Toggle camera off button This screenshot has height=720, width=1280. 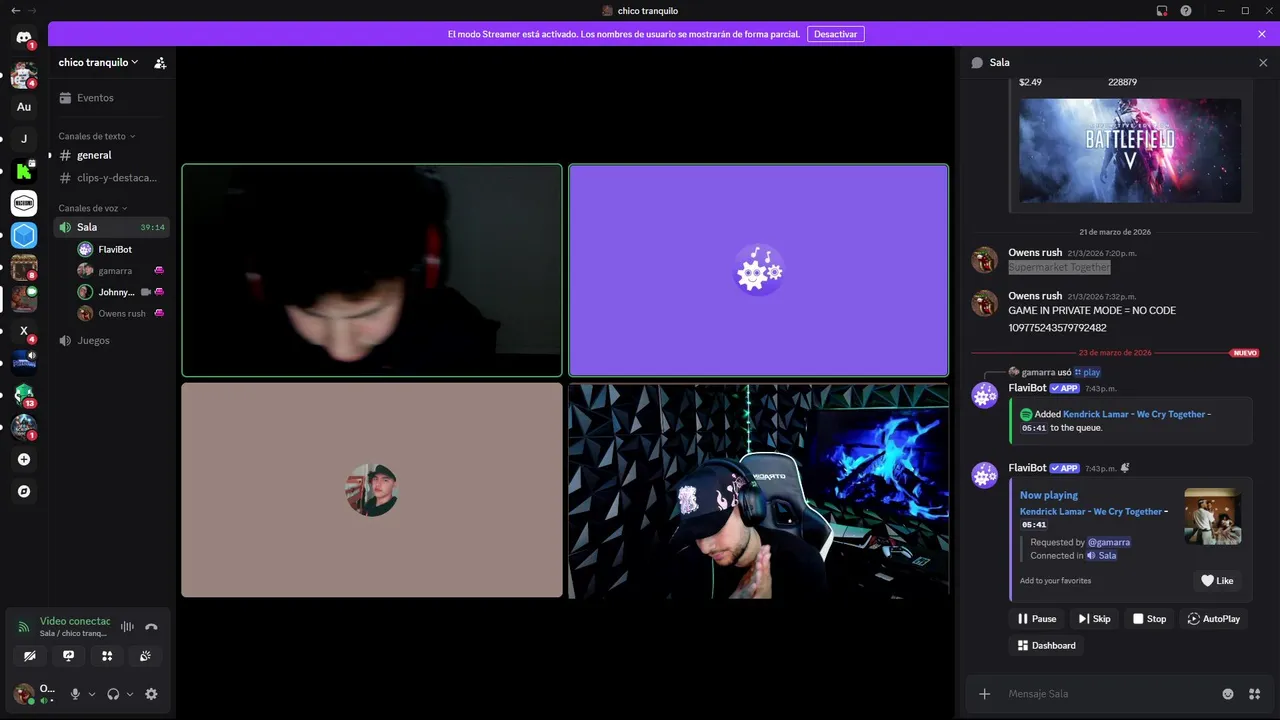tap(30, 656)
